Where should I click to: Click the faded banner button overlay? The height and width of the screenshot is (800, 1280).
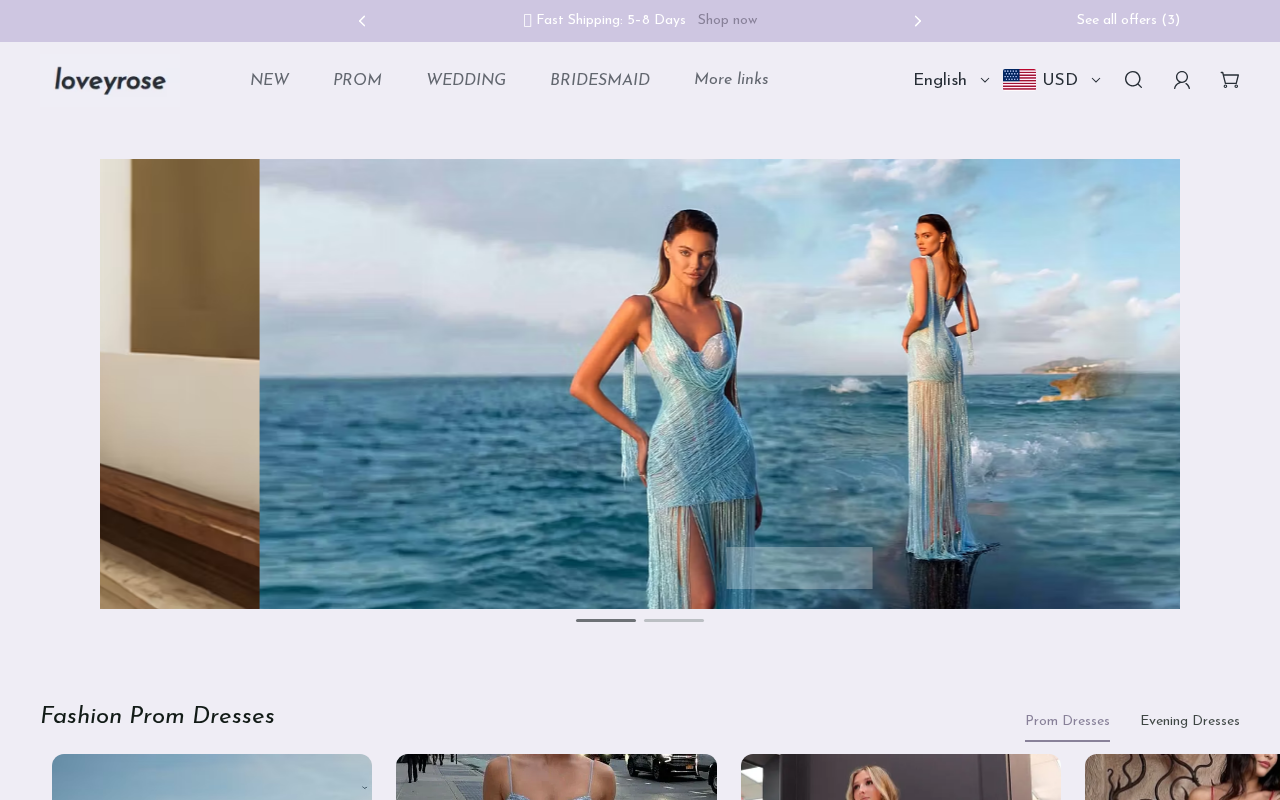coord(799,568)
